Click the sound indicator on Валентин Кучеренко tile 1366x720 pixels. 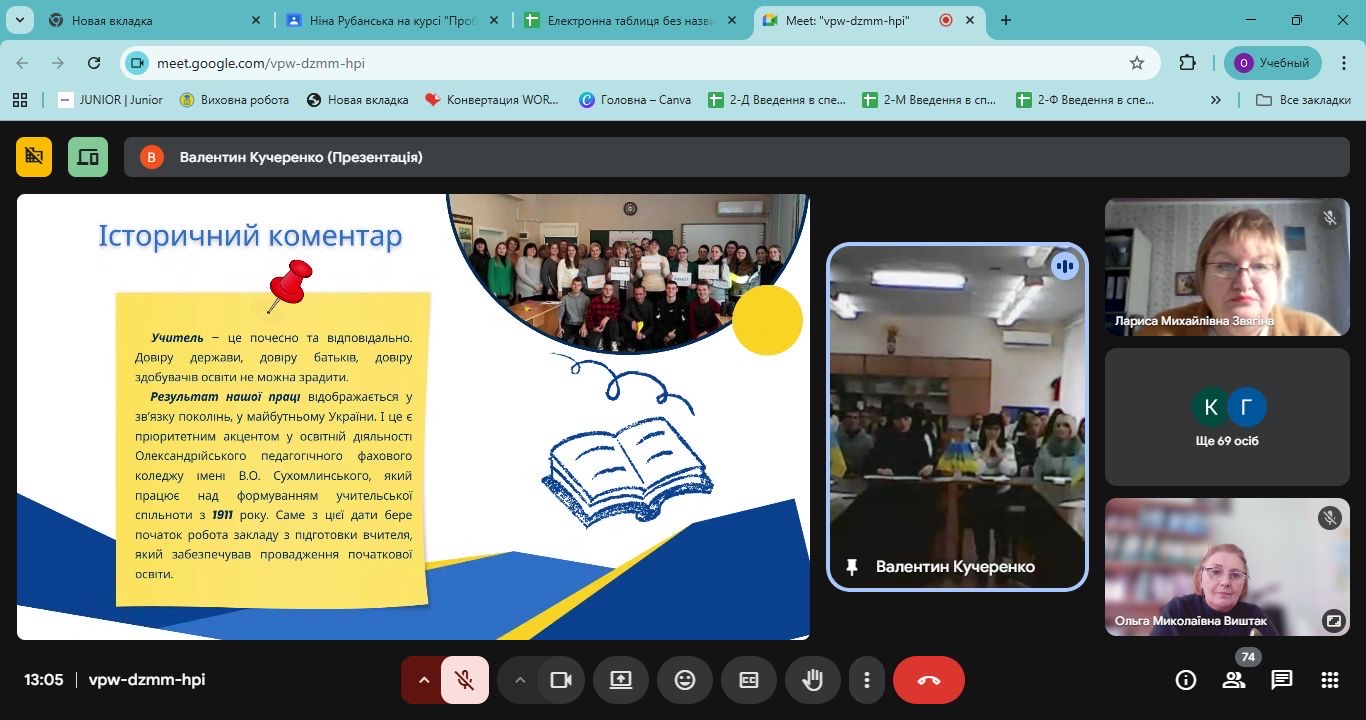coord(1064,266)
